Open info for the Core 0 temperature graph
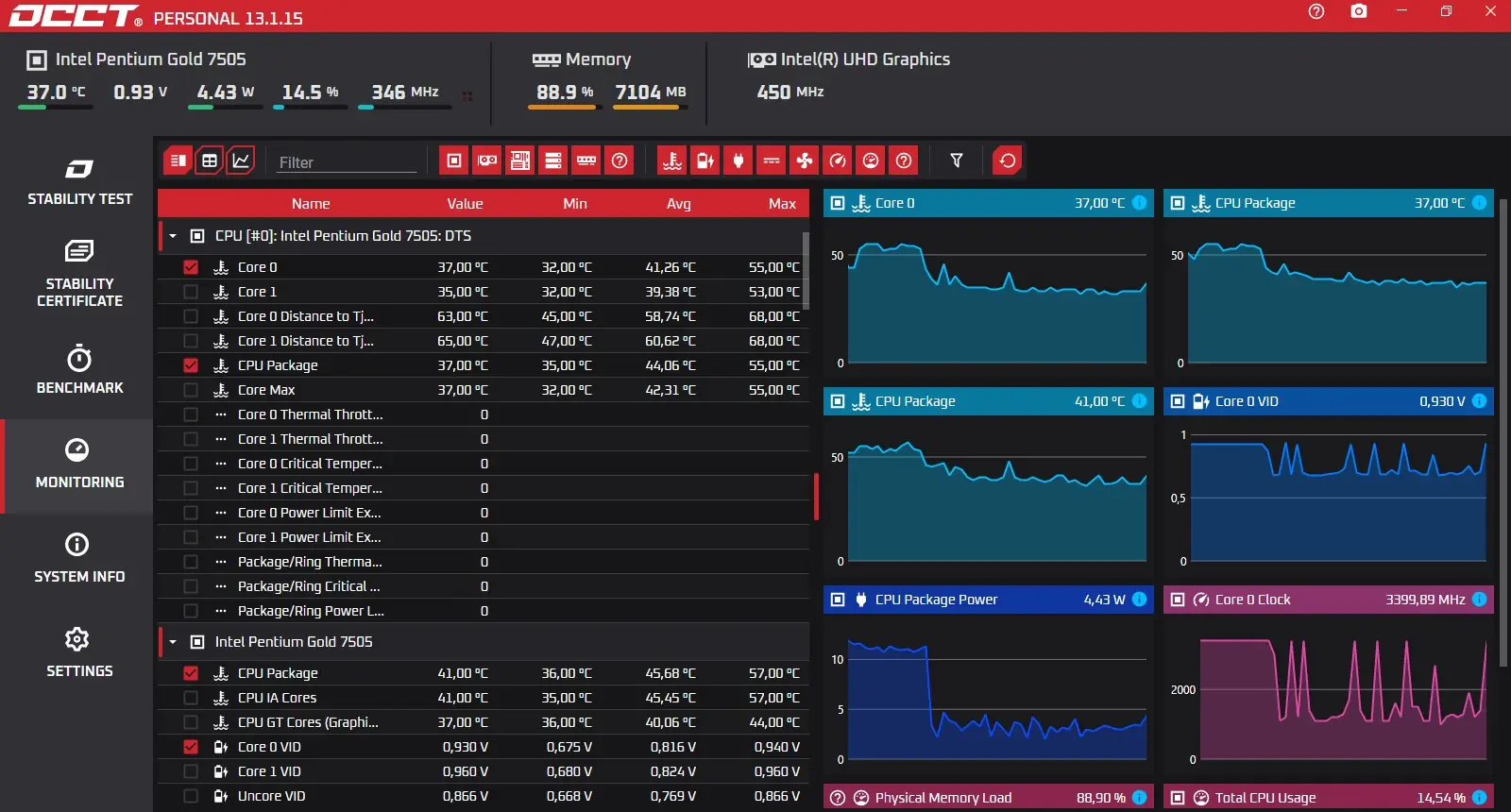This screenshot has height=812, width=1511. point(1139,203)
